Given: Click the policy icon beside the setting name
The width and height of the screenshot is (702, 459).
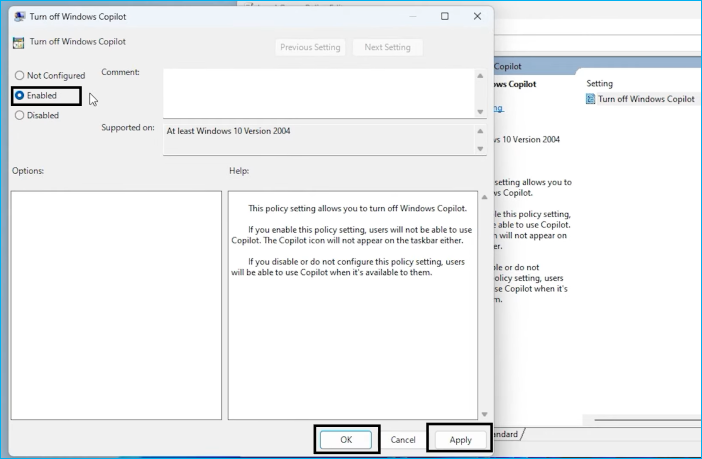Looking at the screenshot, I should (x=19, y=42).
